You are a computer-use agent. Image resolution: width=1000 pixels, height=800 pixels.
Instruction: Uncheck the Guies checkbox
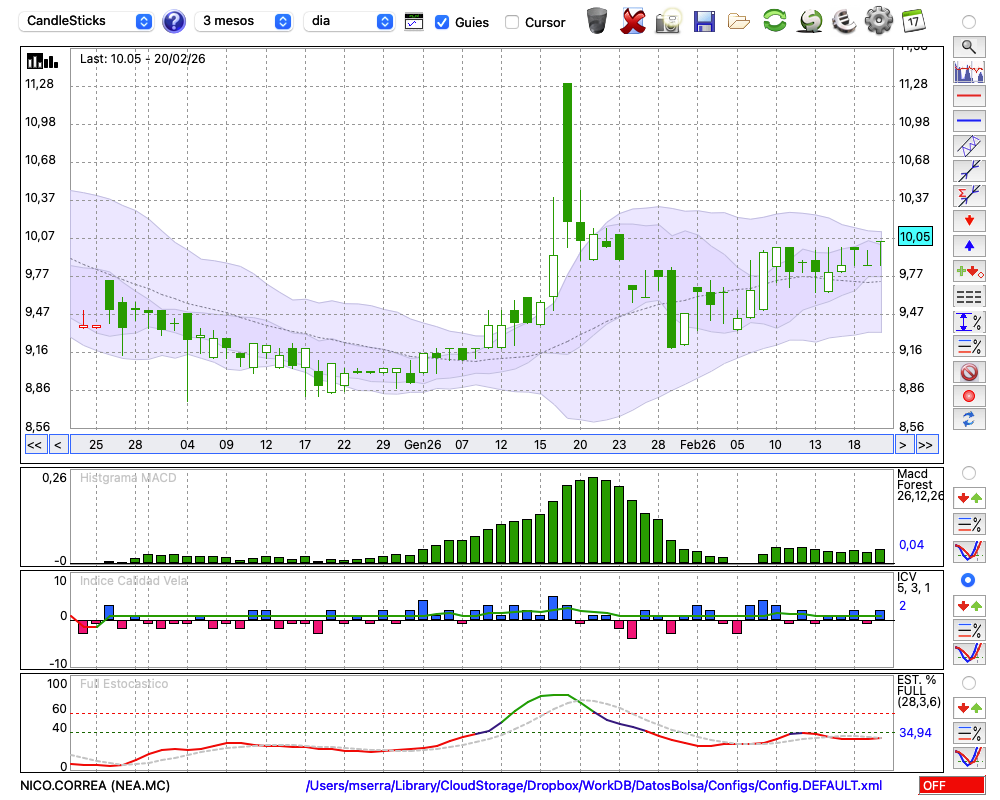442,22
